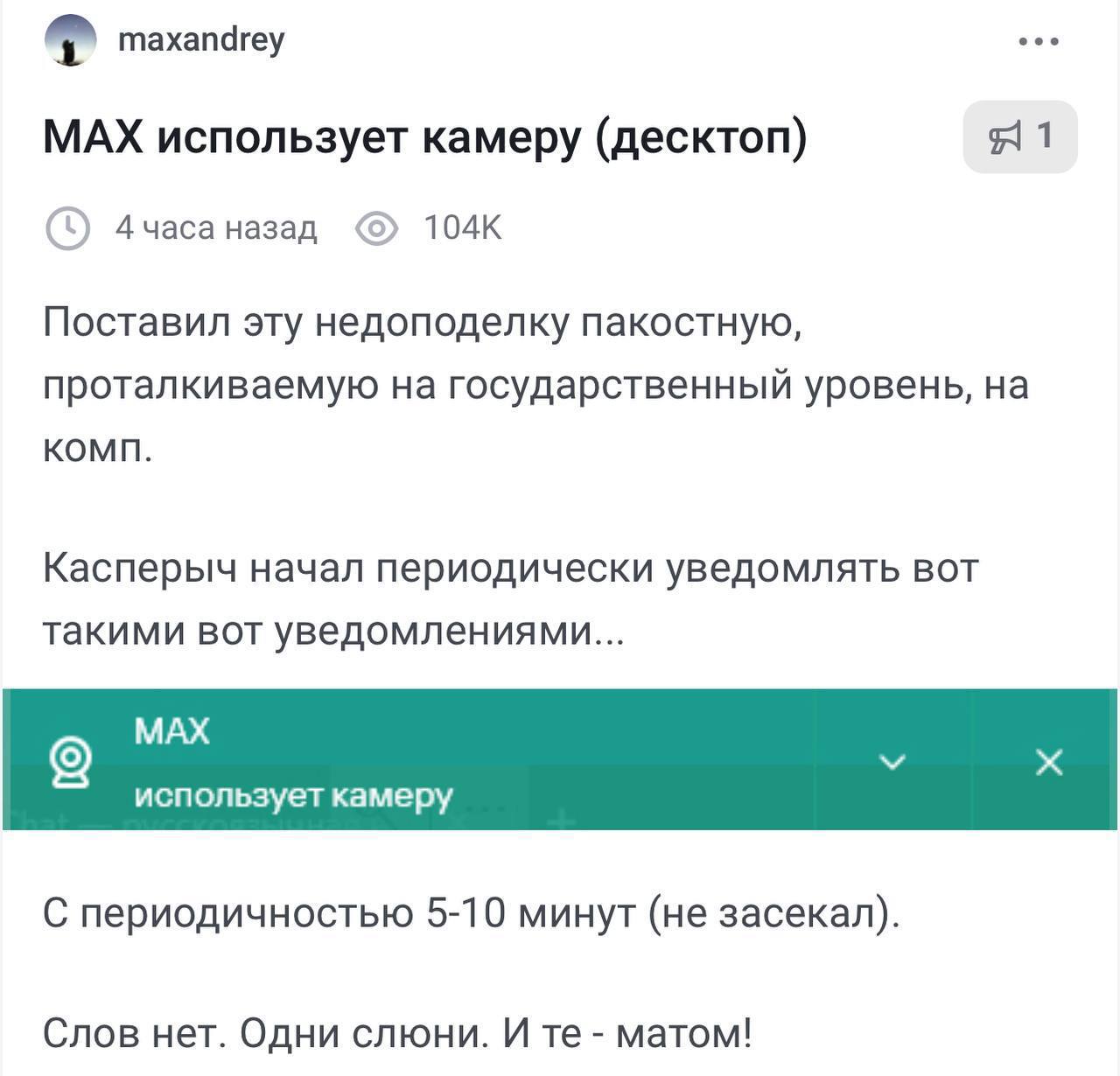
Task: Open the maxandrey profile avatar
Action: [70, 41]
